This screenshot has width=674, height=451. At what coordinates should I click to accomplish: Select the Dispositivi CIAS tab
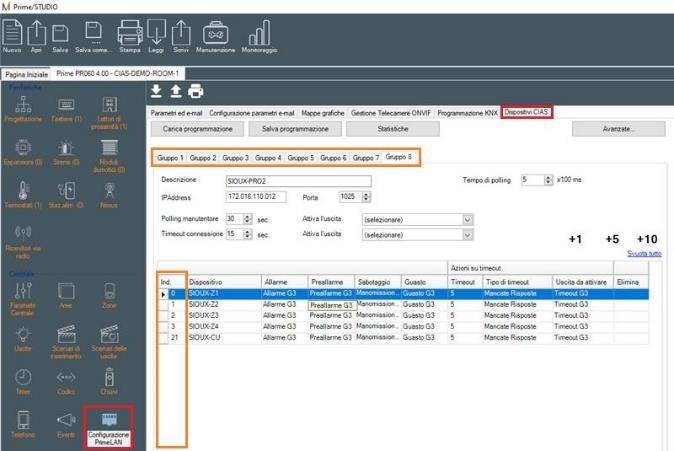pos(526,112)
